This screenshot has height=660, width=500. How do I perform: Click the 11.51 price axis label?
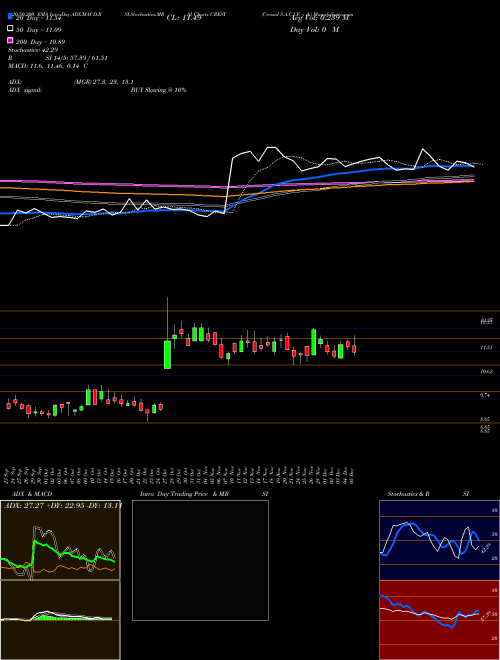[487, 348]
